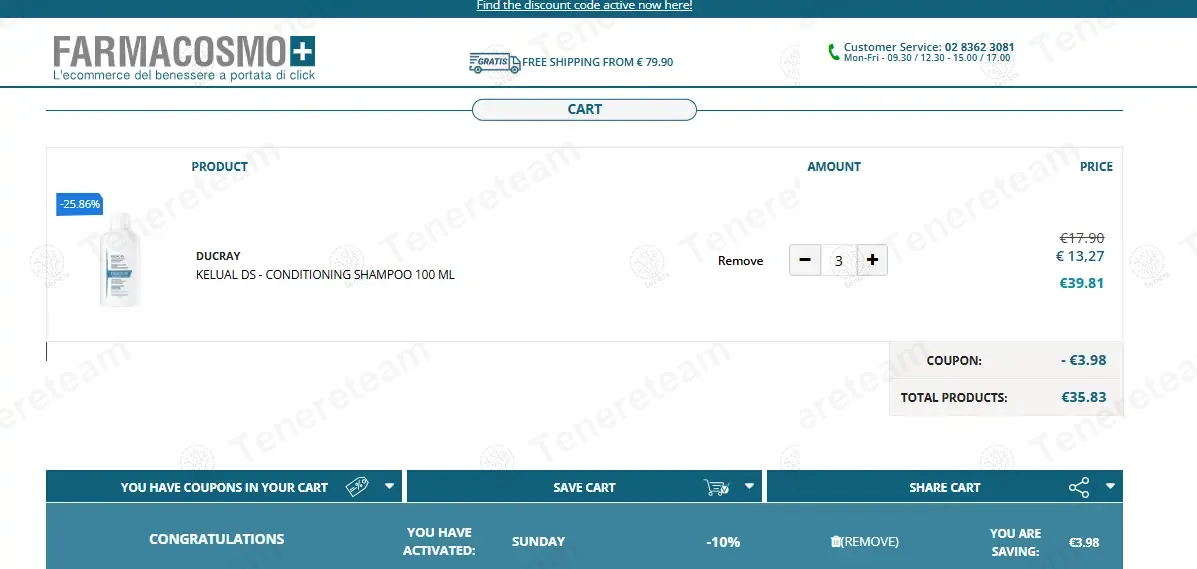
Task: Open the Kelual DS shampoo product thumbnail
Action: (121, 260)
